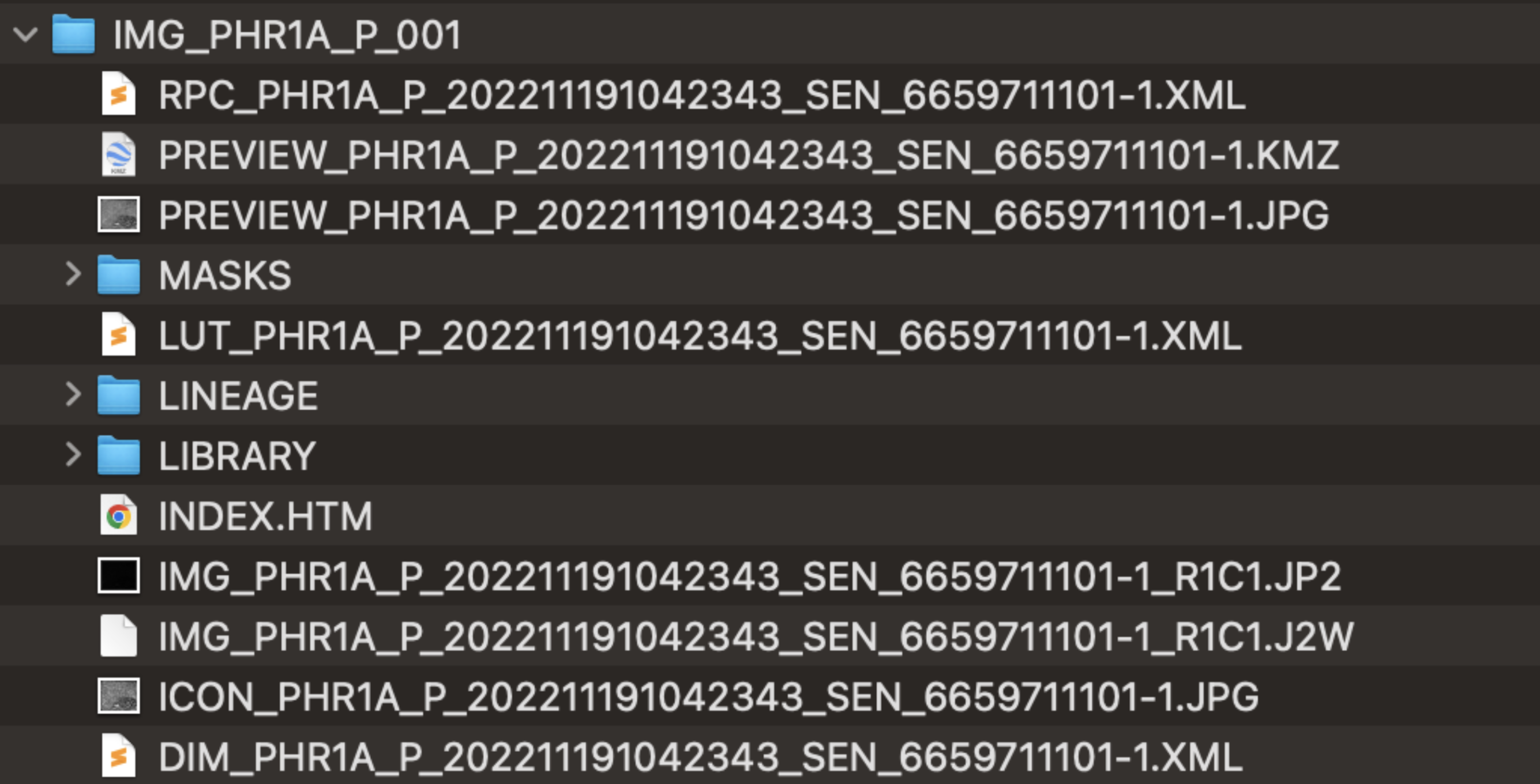The height and width of the screenshot is (784, 1540).
Task: Click the ICON JPG thumbnail
Action: coord(118,696)
